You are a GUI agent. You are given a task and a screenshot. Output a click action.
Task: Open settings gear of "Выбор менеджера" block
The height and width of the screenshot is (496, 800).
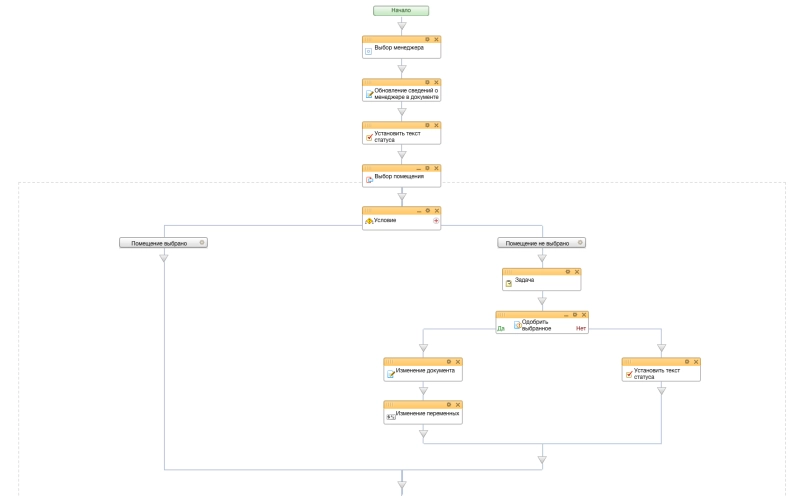pyautogui.click(x=427, y=39)
